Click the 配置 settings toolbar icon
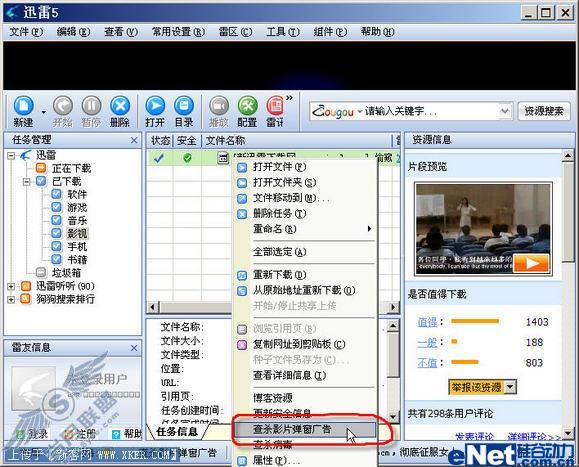 [247, 106]
